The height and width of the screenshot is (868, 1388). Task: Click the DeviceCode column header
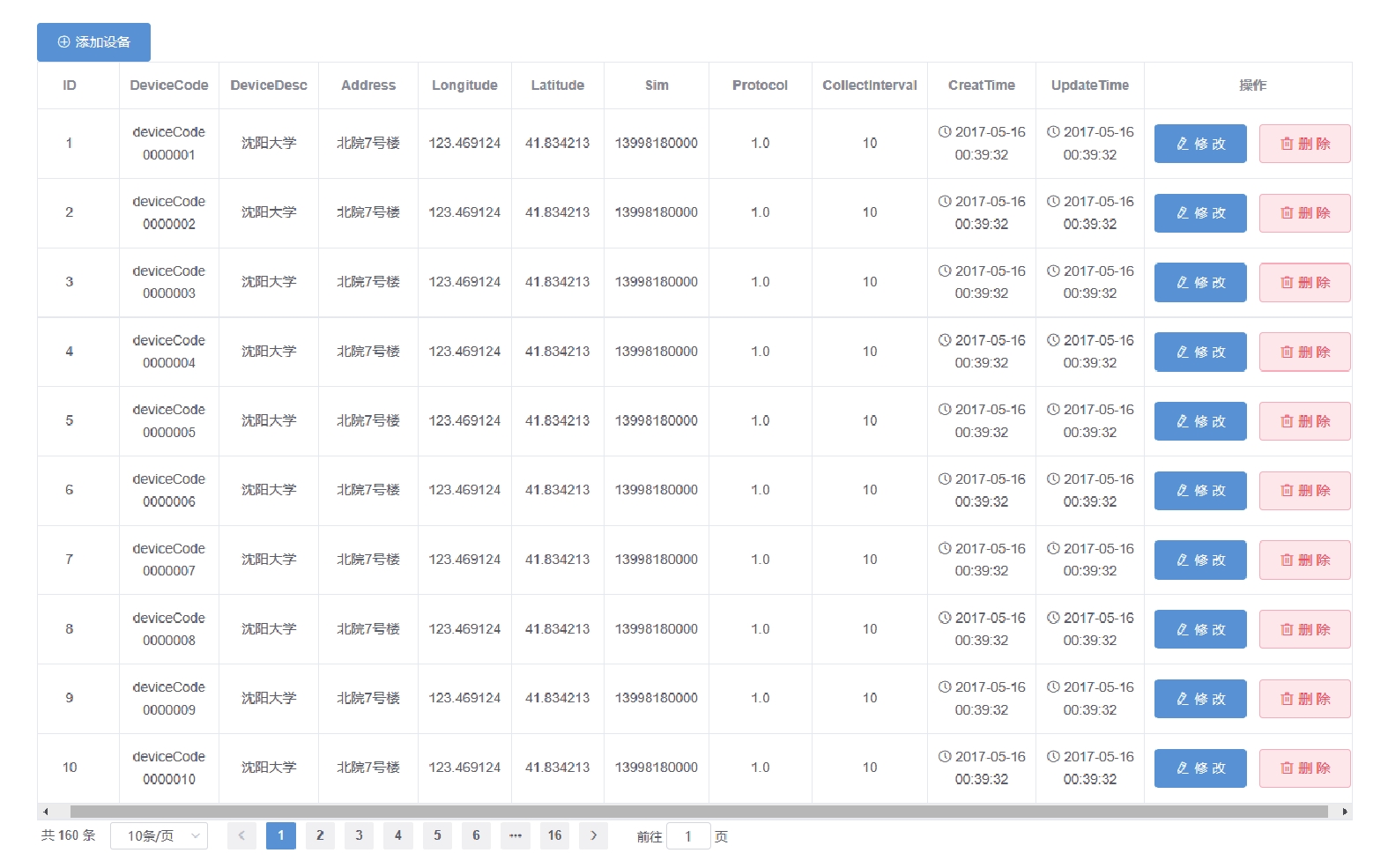(169, 85)
